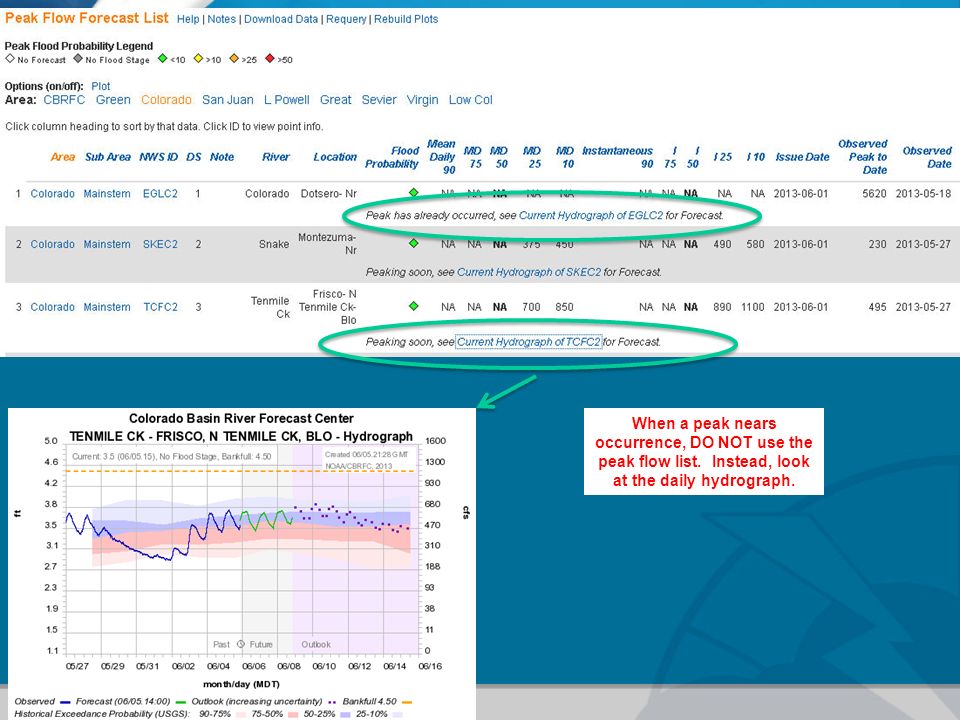Click the Requery link
This screenshot has height=720, width=960.
(x=346, y=19)
